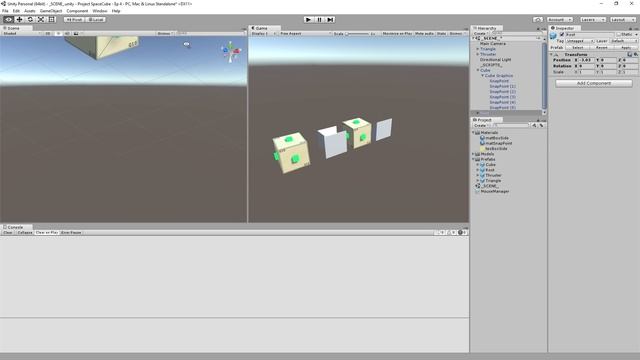The height and width of the screenshot is (360, 640).
Task: Open the Transform component gear menu
Action: pyautogui.click(x=635, y=54)
